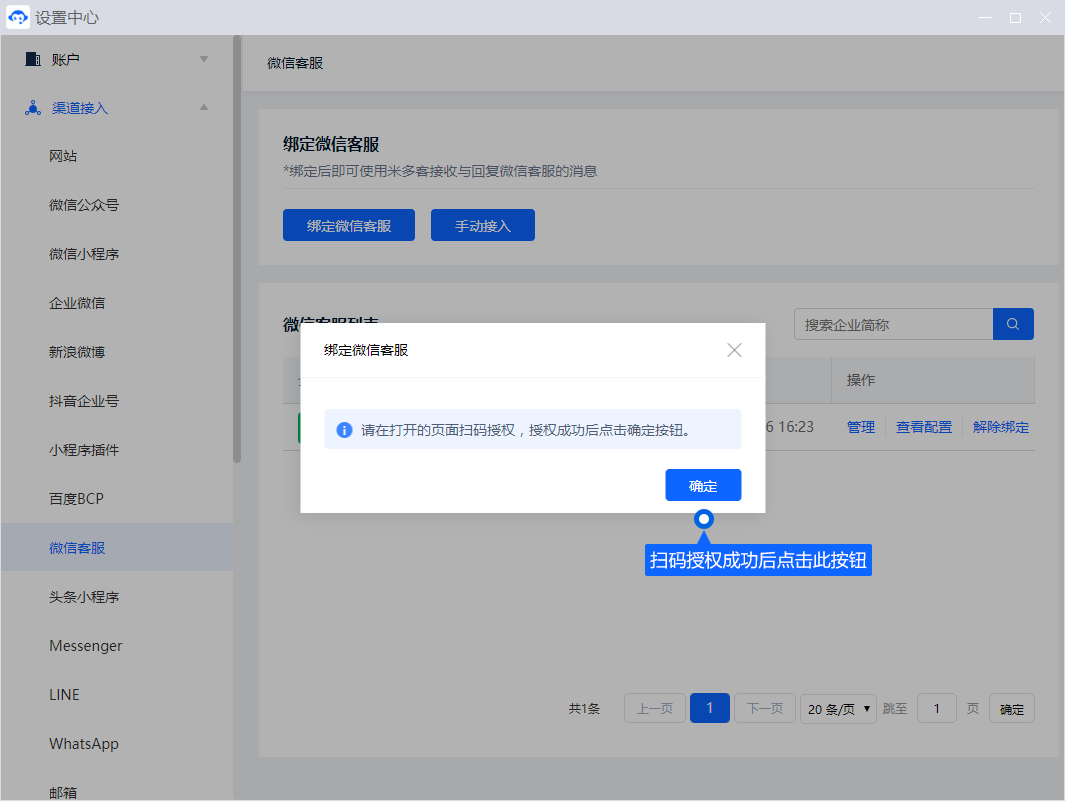Click the search magnifier icon button
The height and width of the screenshot is (801, 1065).
(x=1013, y=324)
